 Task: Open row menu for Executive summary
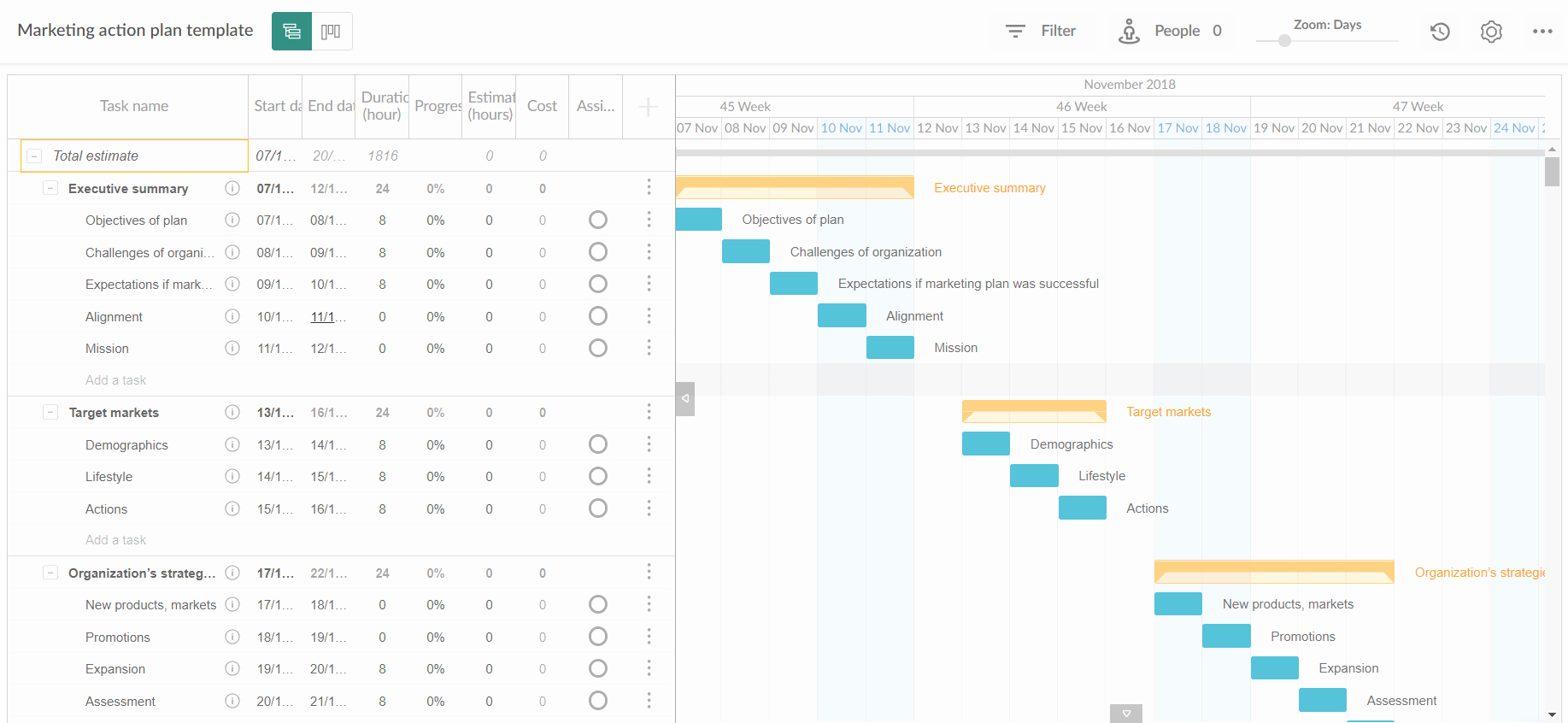649,187
